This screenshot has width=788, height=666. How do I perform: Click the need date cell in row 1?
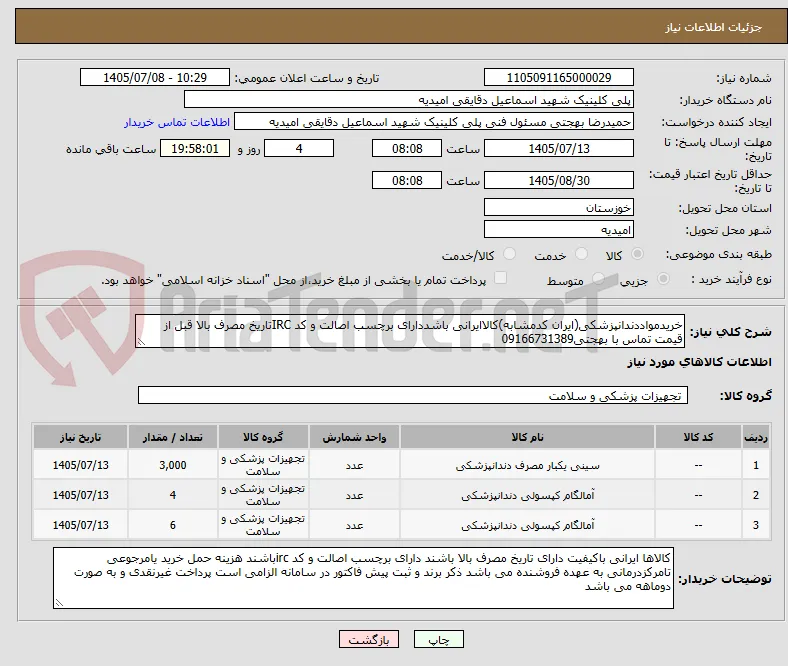(80, 465)
